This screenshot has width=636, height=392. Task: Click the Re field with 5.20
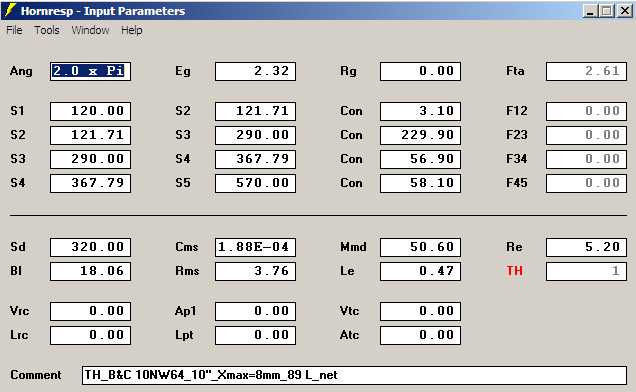[586, 247]
